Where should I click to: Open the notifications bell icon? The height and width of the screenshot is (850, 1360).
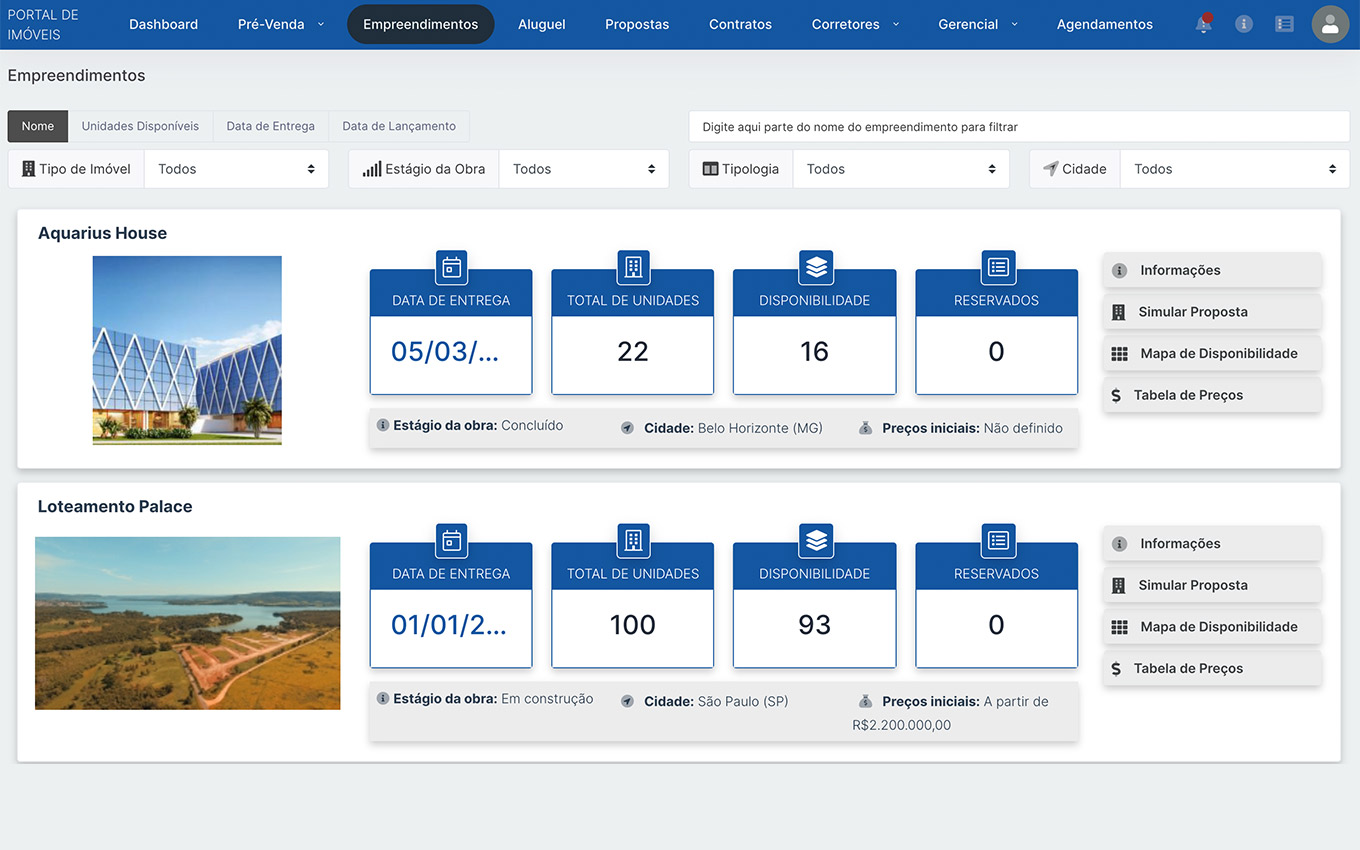point(1203,24)
